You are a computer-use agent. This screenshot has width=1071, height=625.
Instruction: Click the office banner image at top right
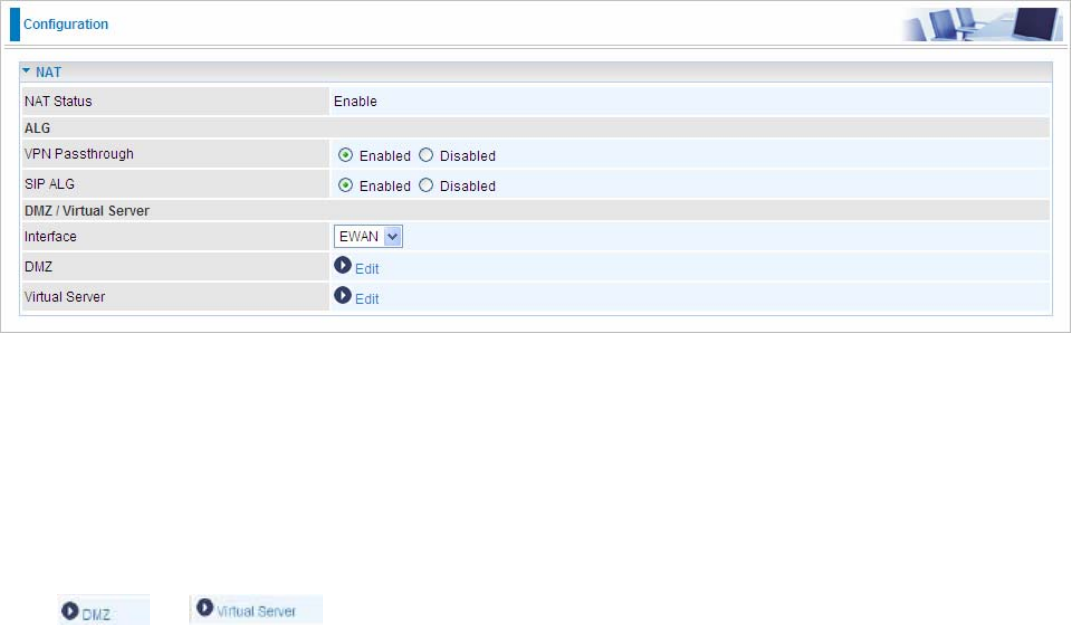tap(982, 25)
